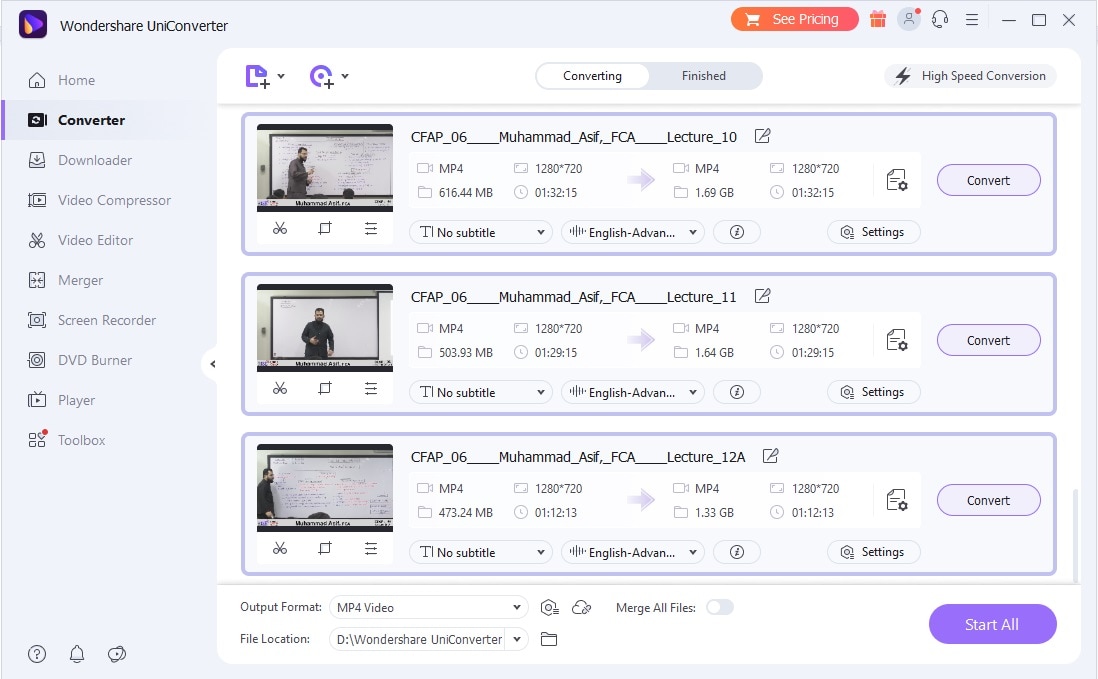This screenshot has height=679, width=1098.
Task: Convert the Lecture_11 video
Action: pos(988,340)
